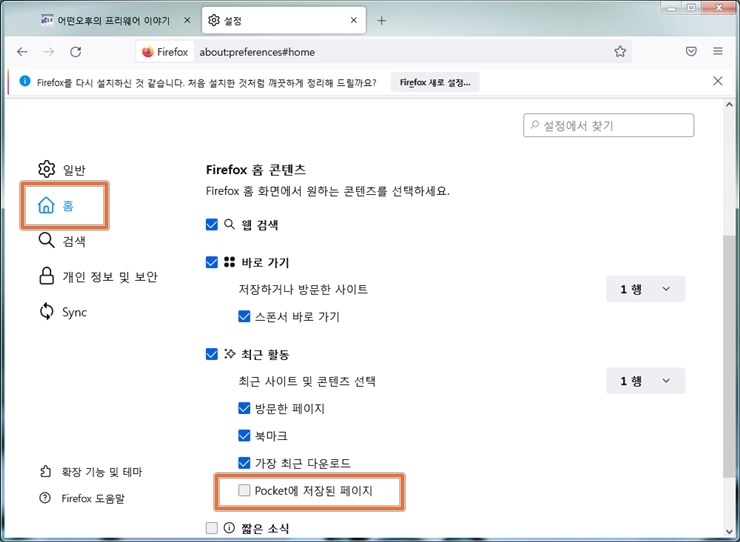Bookmark this page with the star icon
The image size is (740, 542).
coord(620,51)
